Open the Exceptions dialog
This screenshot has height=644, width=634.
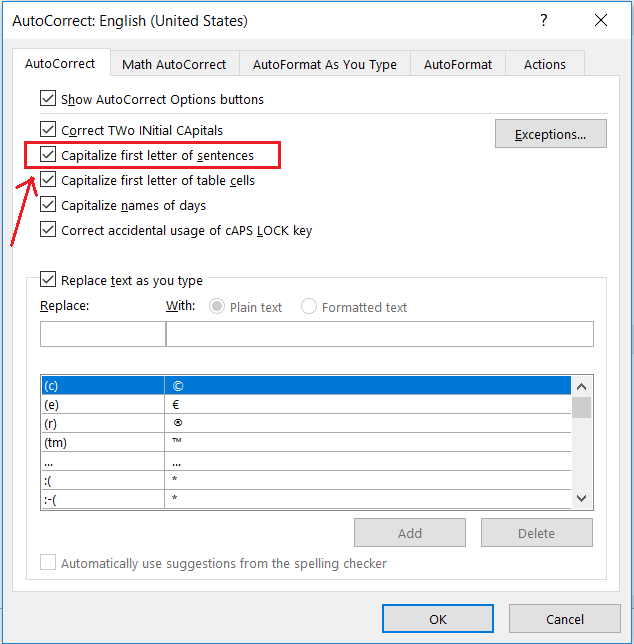[550, 134]
